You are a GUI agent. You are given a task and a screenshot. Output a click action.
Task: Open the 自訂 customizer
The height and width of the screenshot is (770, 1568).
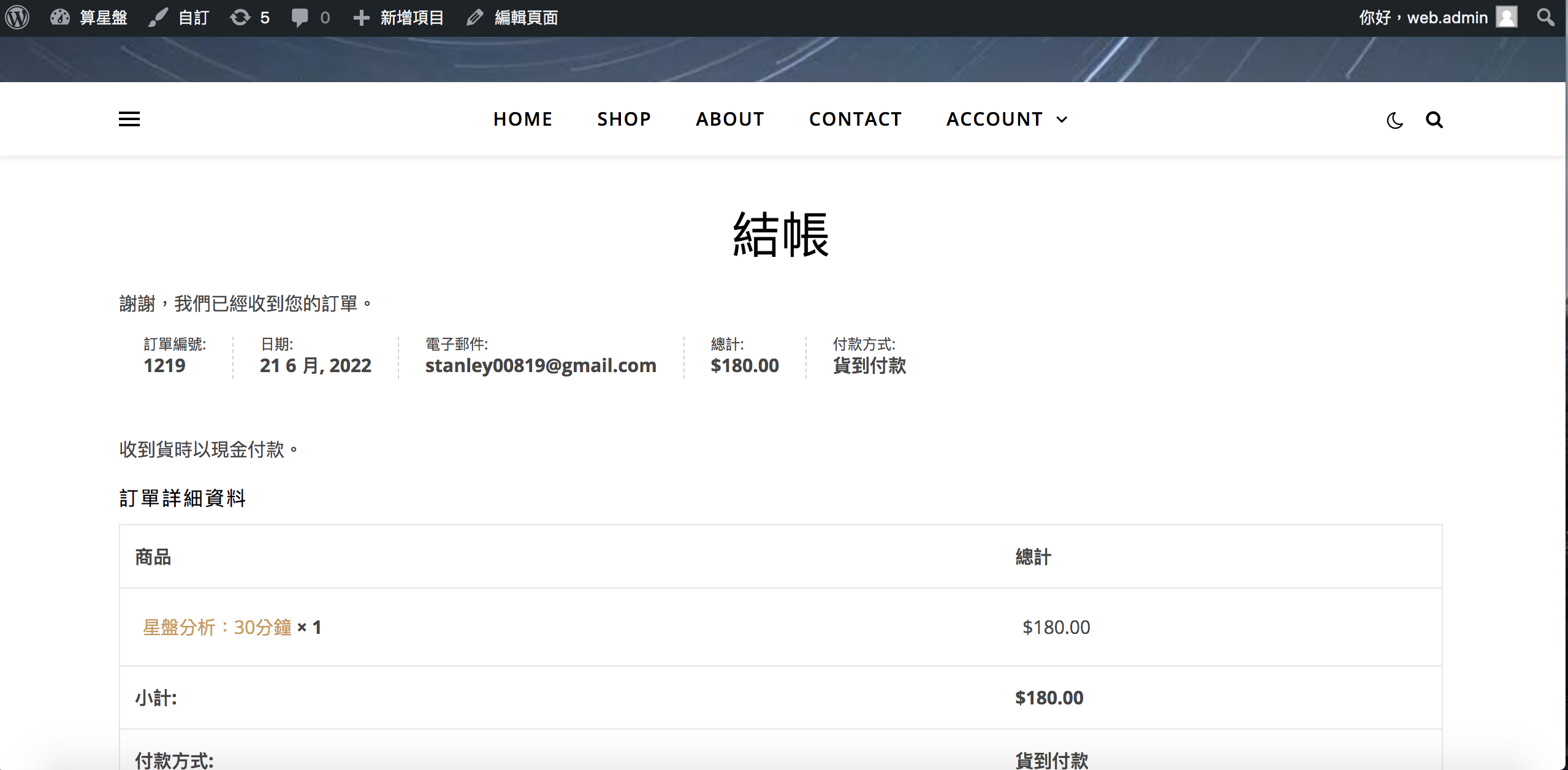click(x=180, y=17)
